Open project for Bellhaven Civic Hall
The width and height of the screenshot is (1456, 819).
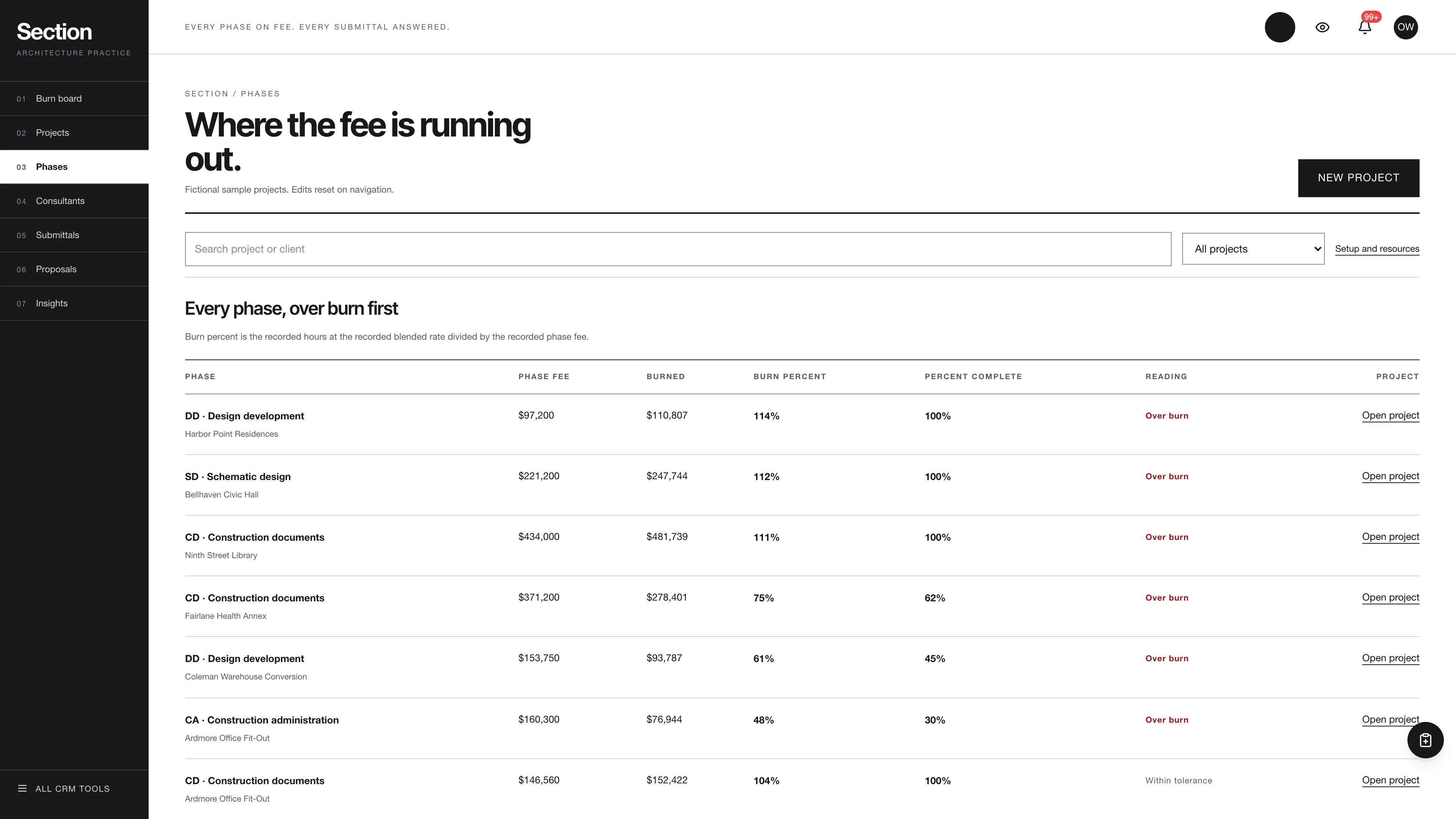click(x=1390, y=476)
